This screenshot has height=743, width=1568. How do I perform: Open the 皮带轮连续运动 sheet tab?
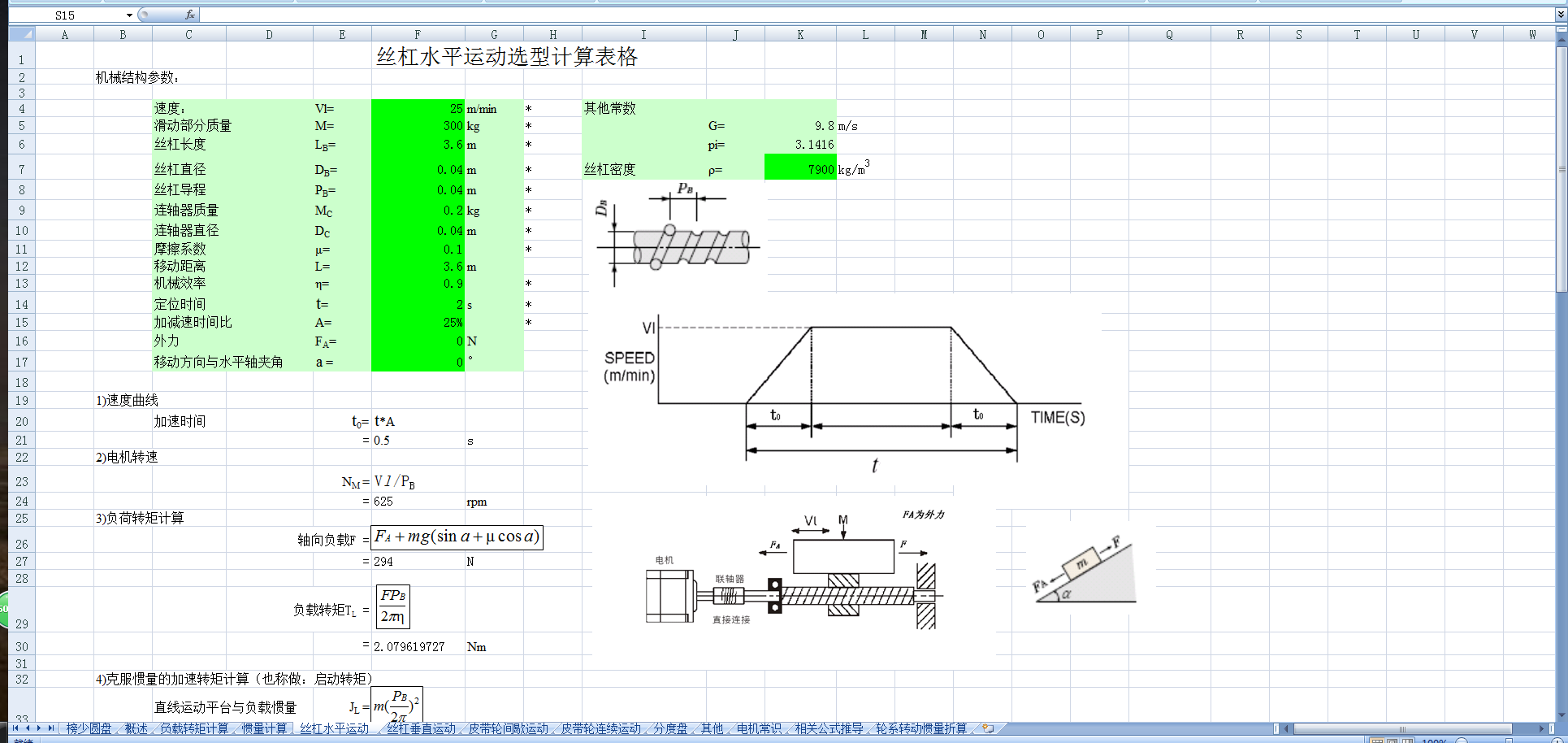[601, 728]
